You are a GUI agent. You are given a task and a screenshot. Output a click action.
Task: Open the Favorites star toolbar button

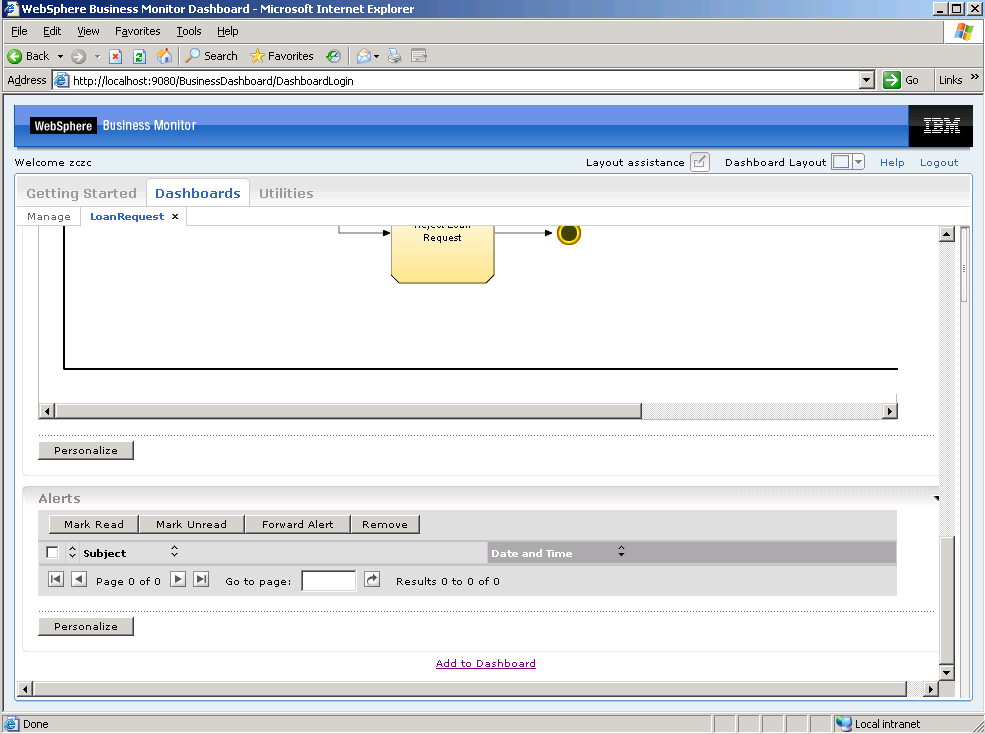pyautogui.click(x=282, y=56)
